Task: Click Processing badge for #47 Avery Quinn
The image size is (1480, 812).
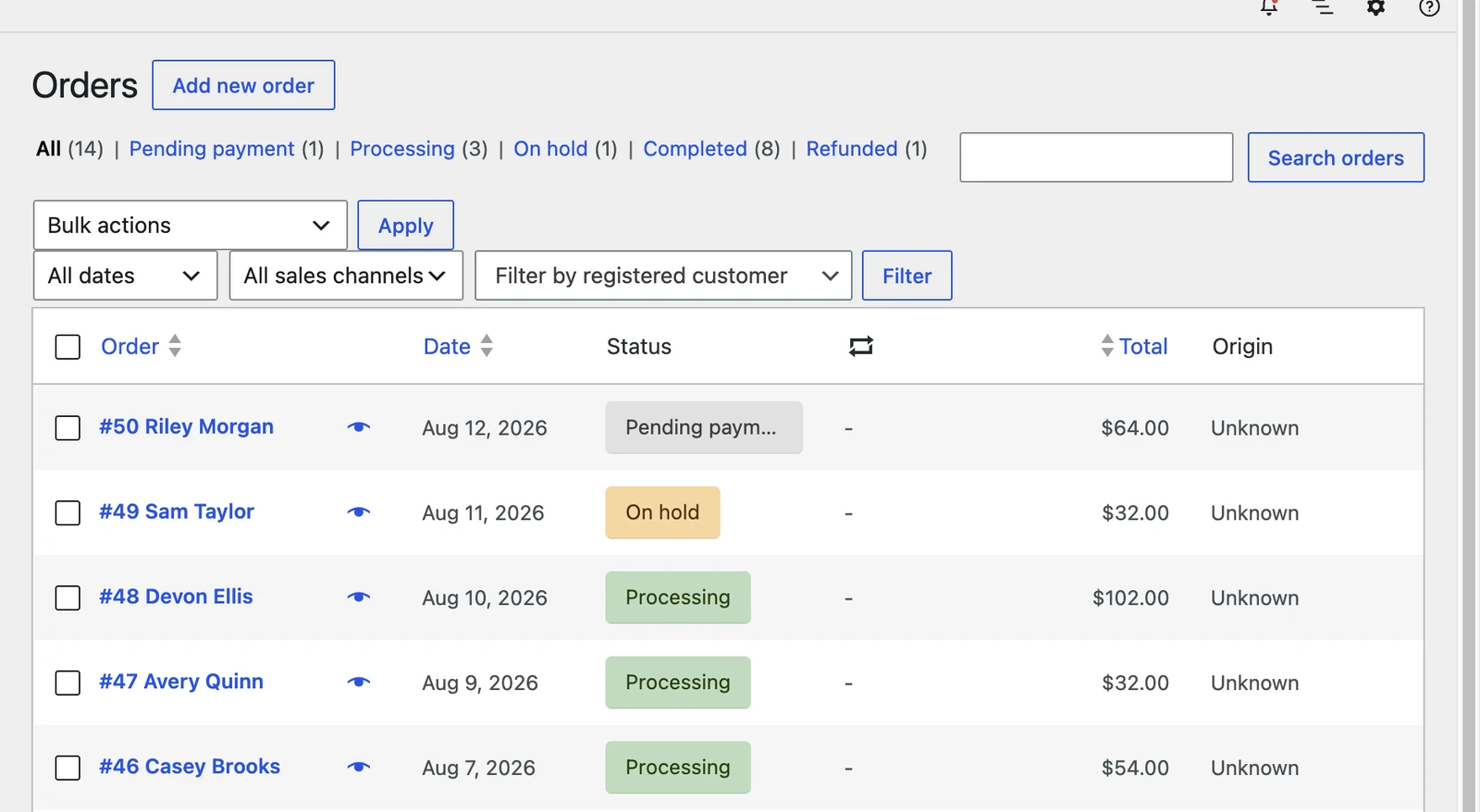Action: tap(678, 683)
